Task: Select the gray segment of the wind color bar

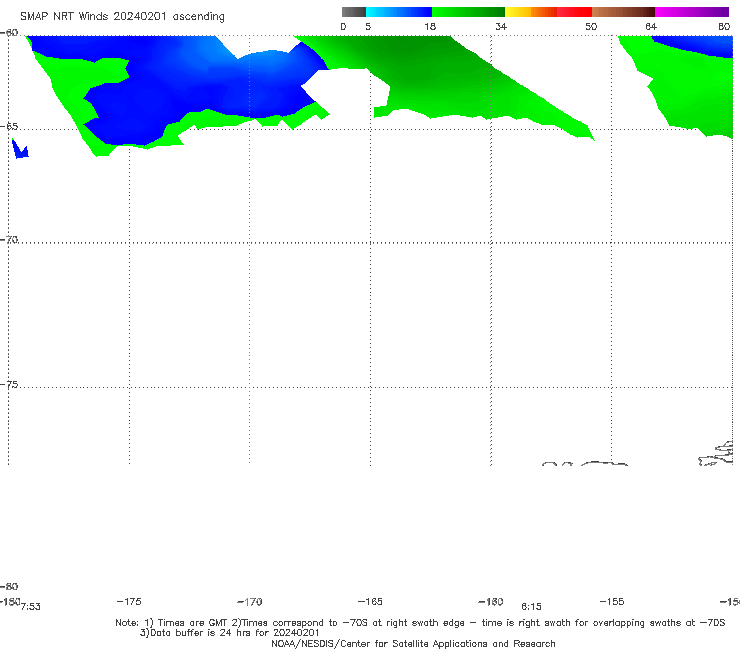Action: point(354,12)
